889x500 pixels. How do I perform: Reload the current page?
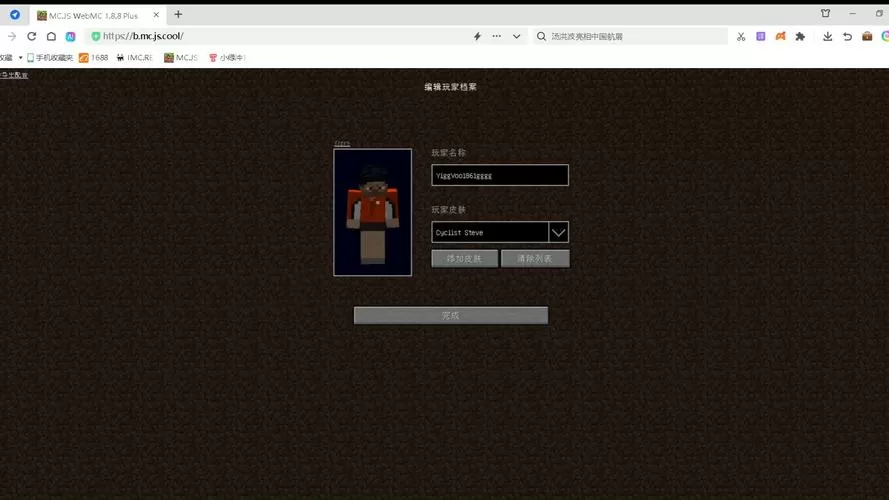(x=32, y=36)
